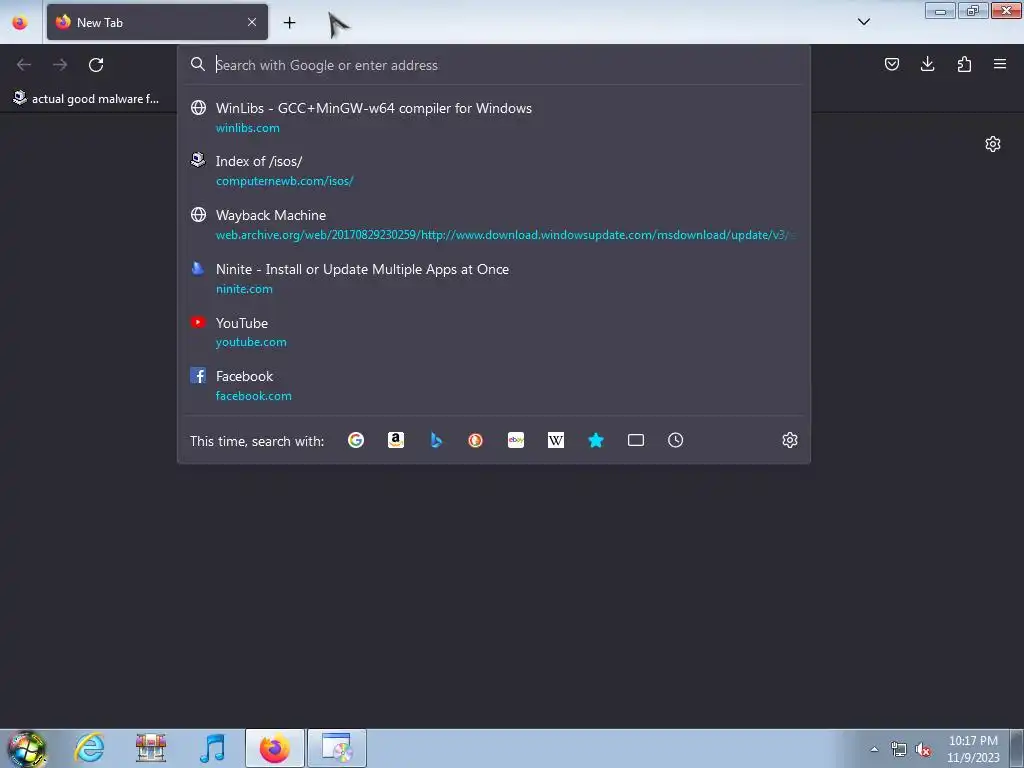Search this time with Bing icon
1024x768 pixels.
436,440
